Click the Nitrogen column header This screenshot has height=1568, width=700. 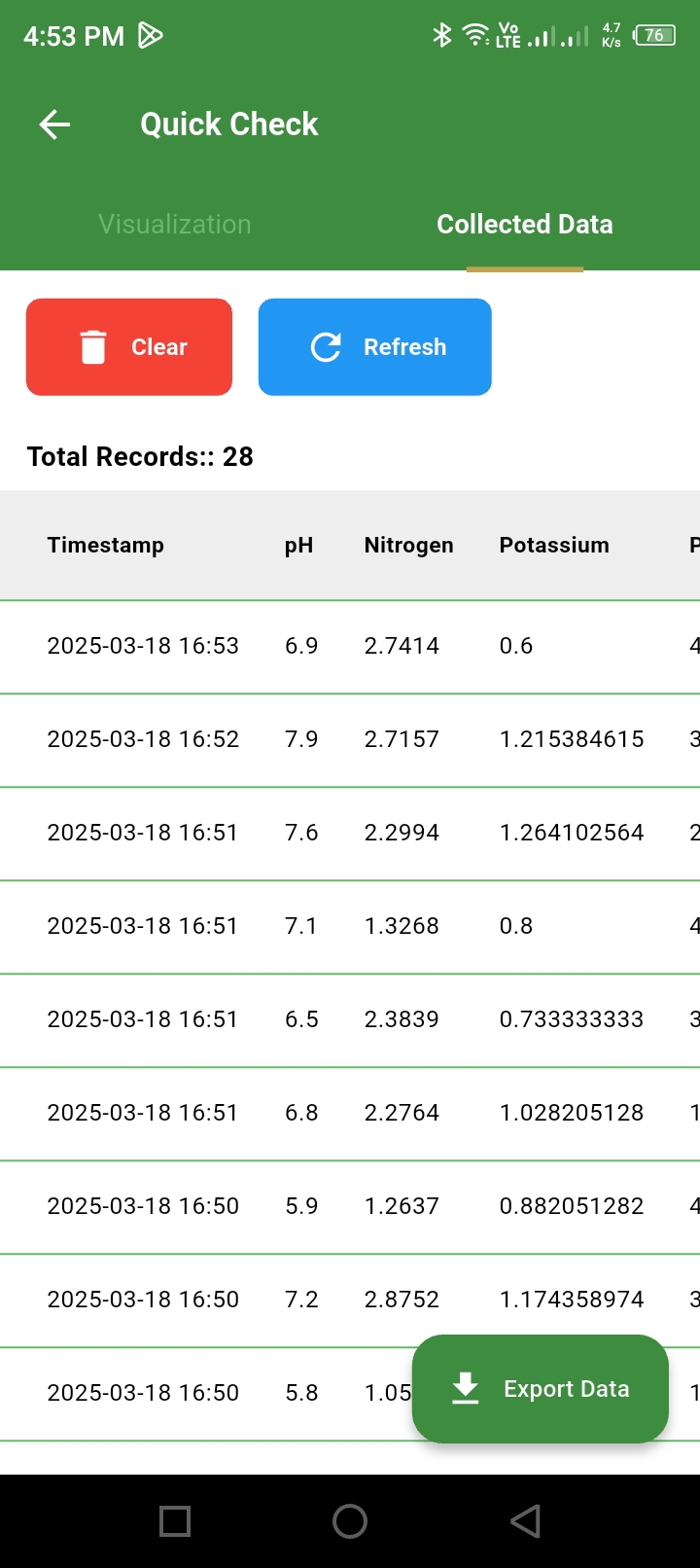pyautogui.click(x=408, y=545)
